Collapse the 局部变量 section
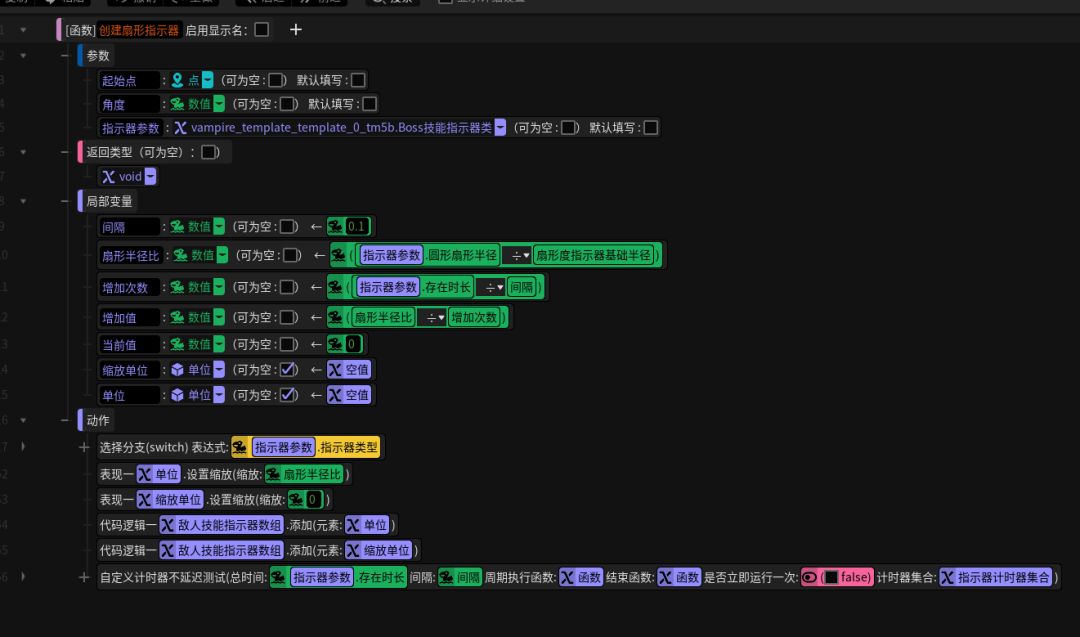The width and height of the screenshot is (1080, 637). (x=65, y=201)
